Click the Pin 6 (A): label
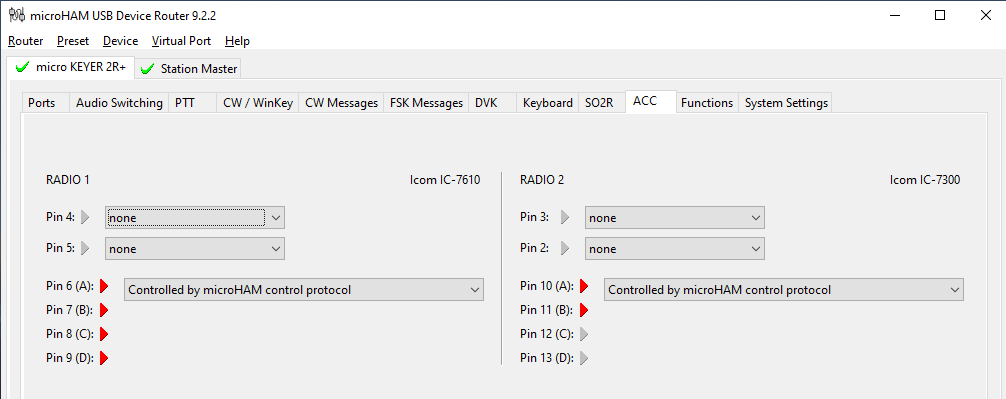 70,285
